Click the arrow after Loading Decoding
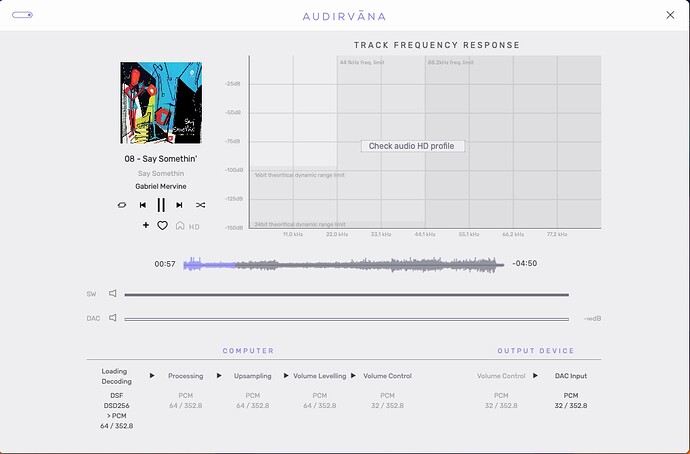Image resolution: width=690 pixels, height=454 pixels. tap(152, 376)
